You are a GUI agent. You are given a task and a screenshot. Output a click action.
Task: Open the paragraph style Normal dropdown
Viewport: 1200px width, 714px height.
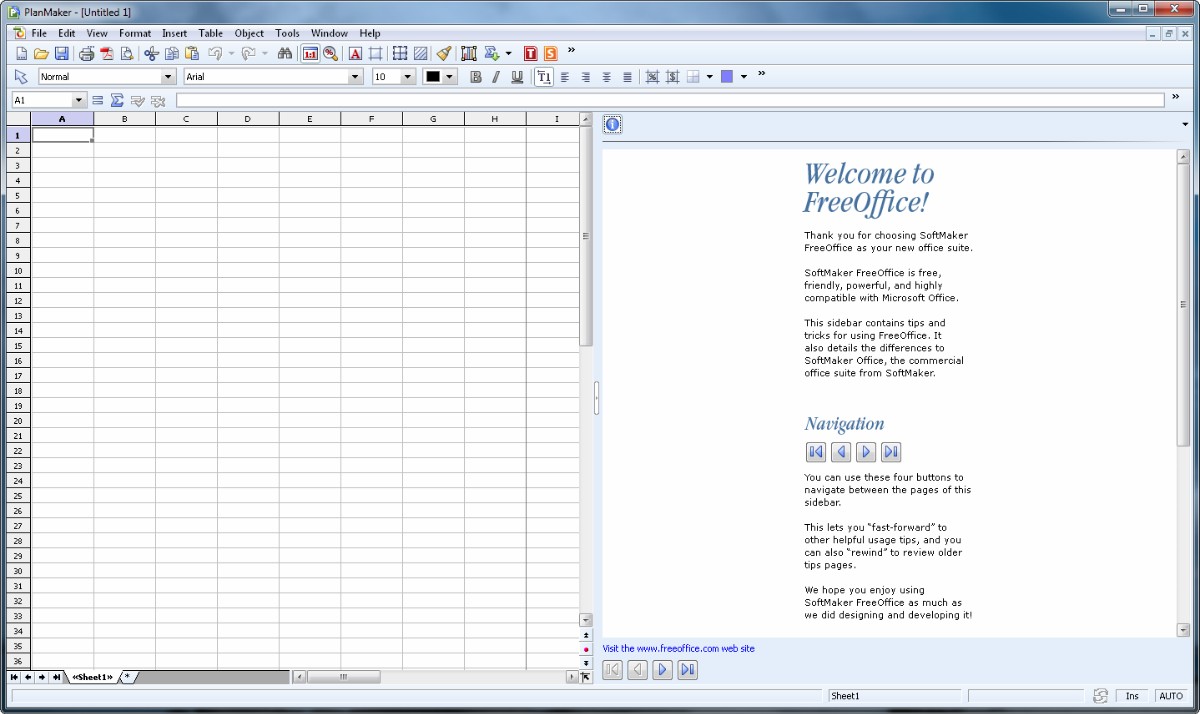[x=167, y=77]
